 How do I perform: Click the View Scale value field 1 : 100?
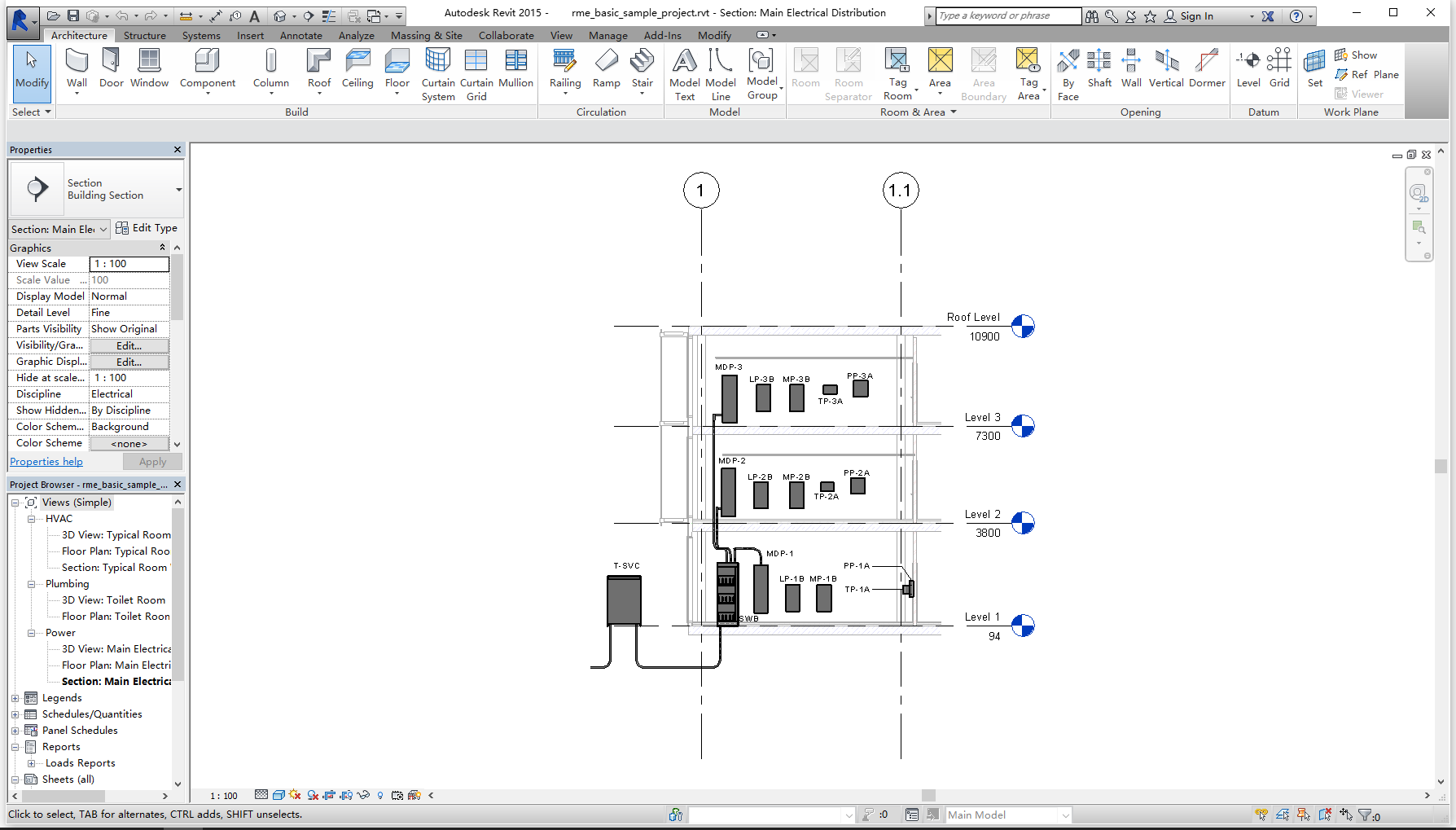(129, 264)
